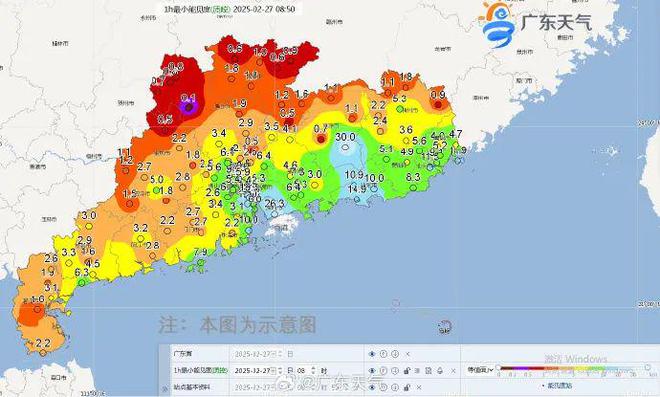Viewport: 660px width, 397px height.
Task: Click the station value 5.0 green marker
Action: (157, 190)
